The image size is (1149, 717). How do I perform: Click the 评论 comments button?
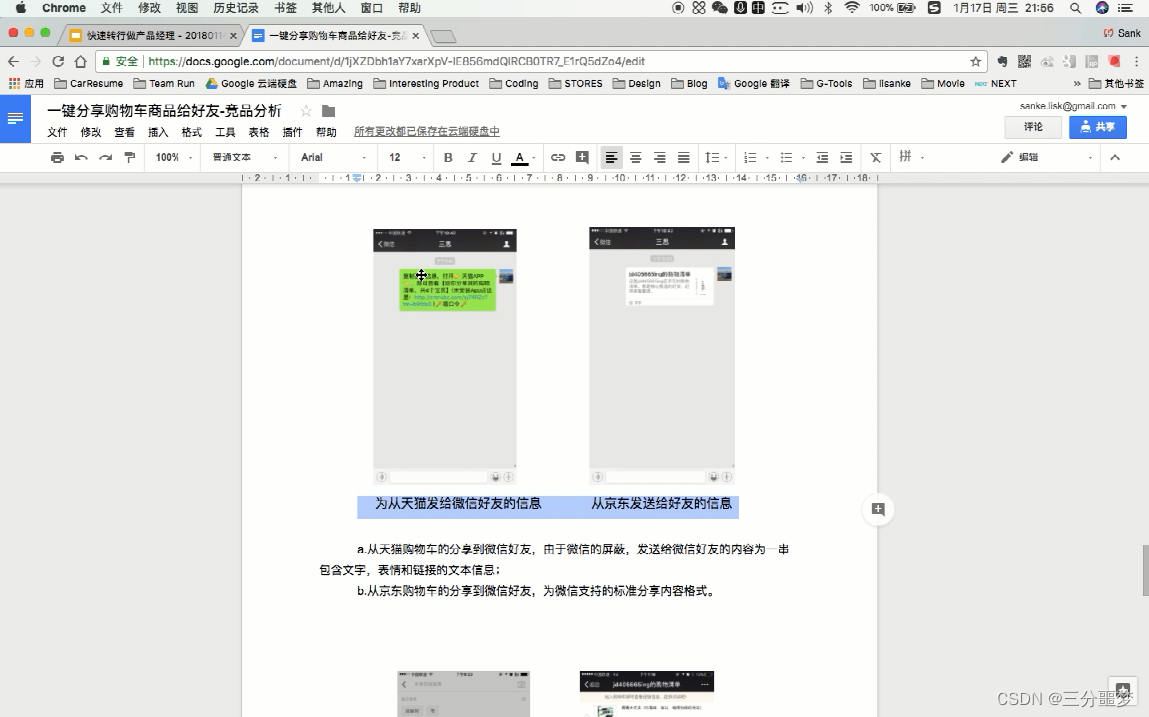point(1032,127)
